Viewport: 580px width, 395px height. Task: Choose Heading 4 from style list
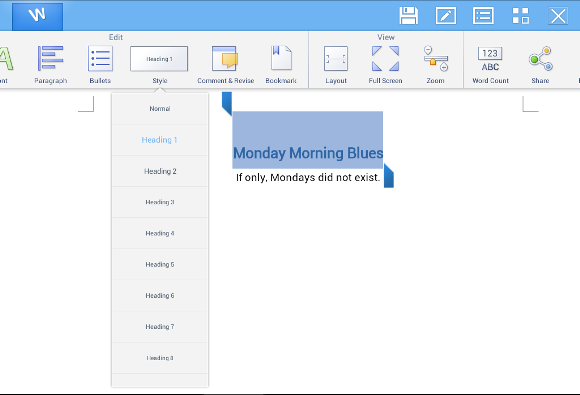tap(160, 233)
